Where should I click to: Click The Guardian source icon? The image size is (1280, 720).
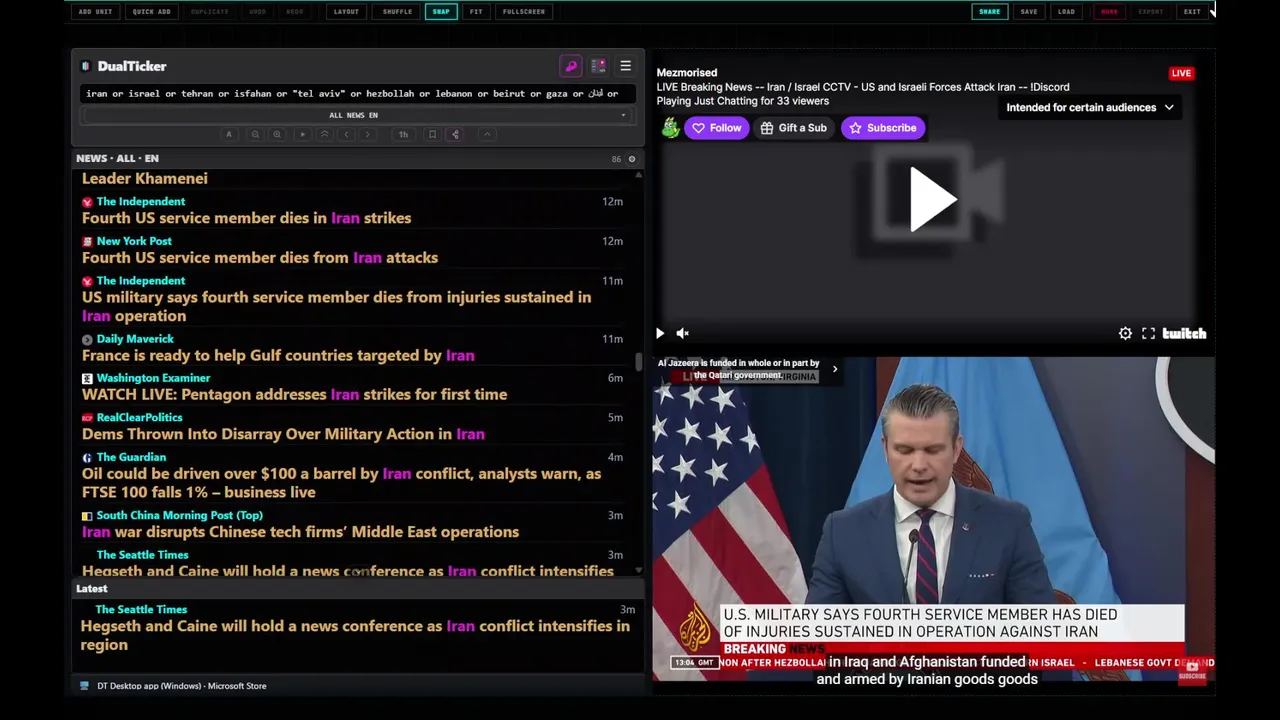(x=87, y=457)
